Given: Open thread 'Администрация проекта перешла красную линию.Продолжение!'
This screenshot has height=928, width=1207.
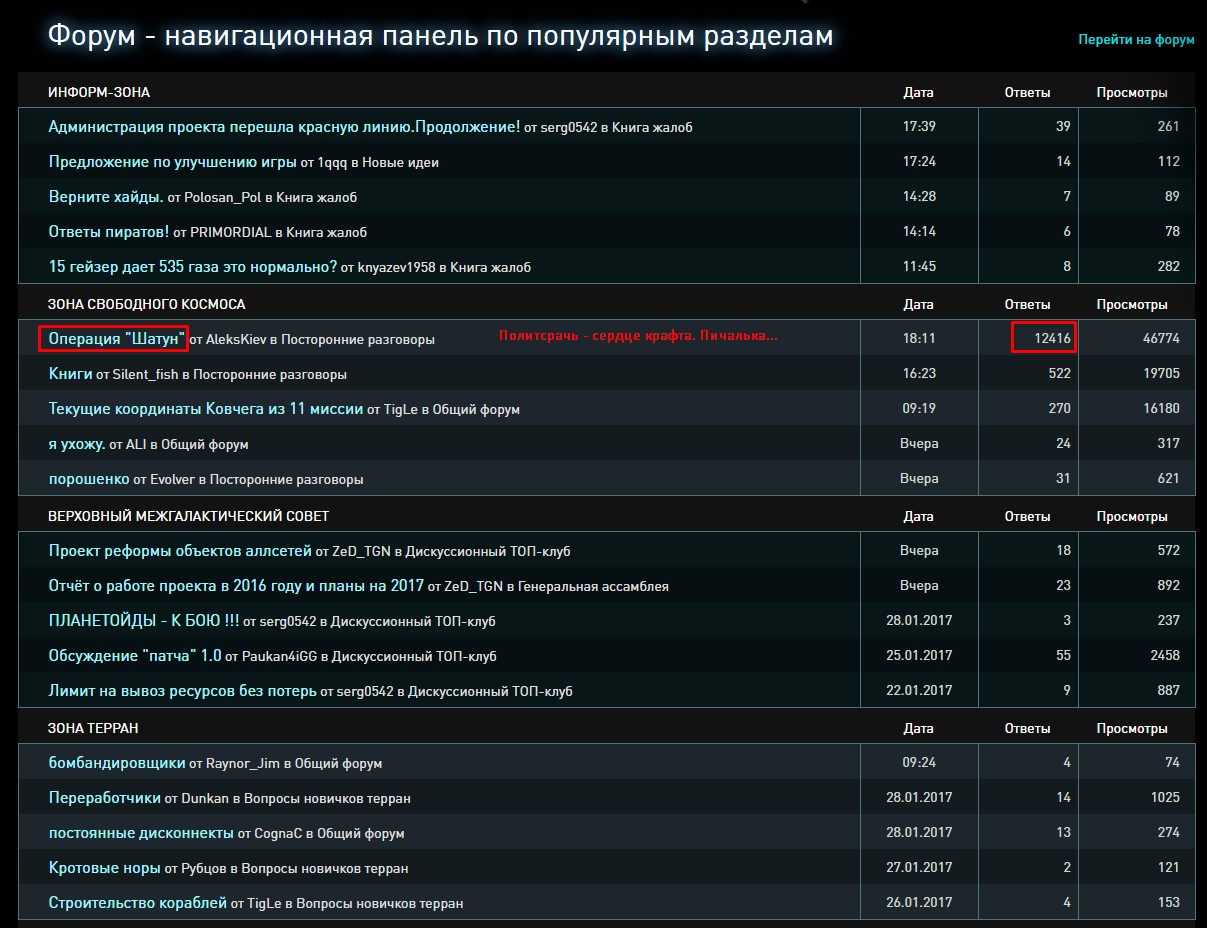Looking at the screenshot, I should click(284, 127).
